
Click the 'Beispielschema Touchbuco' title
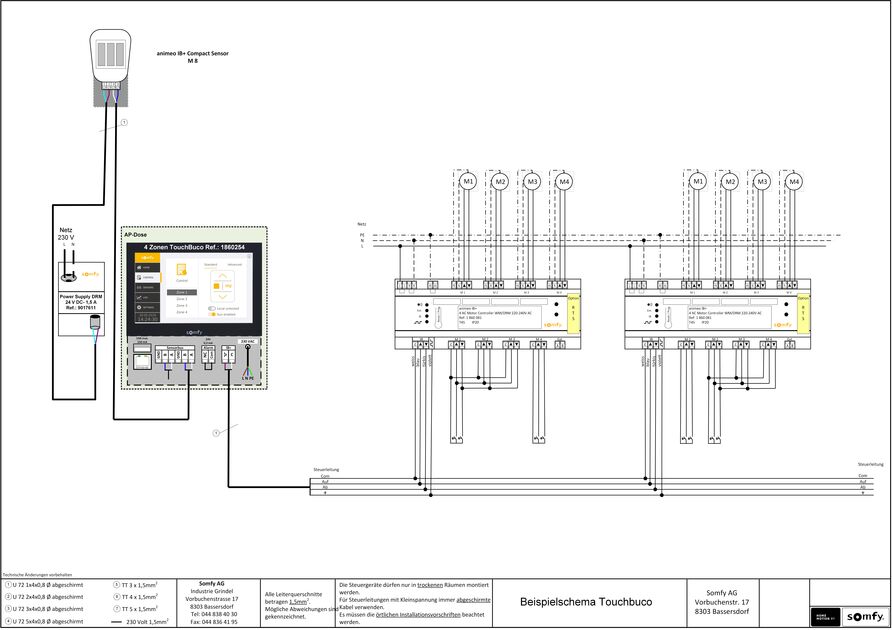pyautogui.click(x=586, y=602)
